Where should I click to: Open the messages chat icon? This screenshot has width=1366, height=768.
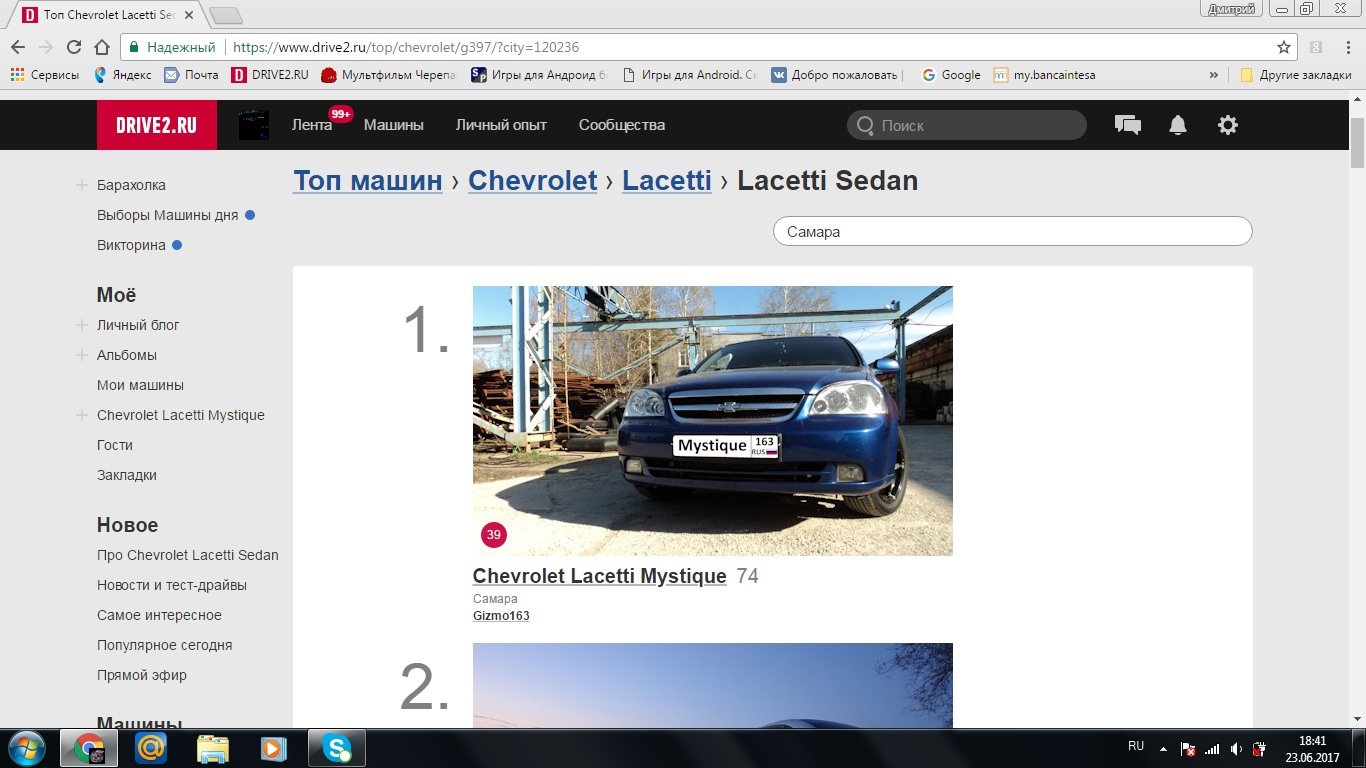click(x=1128, y=125)
